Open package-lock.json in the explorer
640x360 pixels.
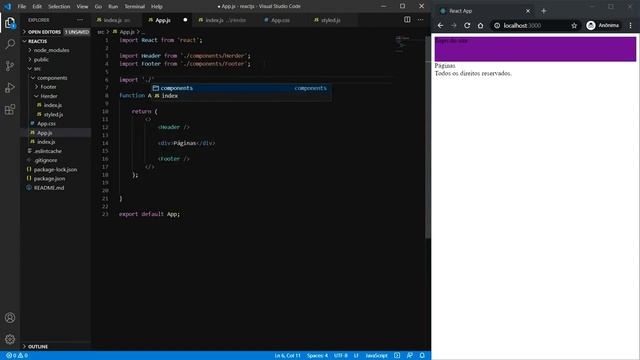pos(55,169)
